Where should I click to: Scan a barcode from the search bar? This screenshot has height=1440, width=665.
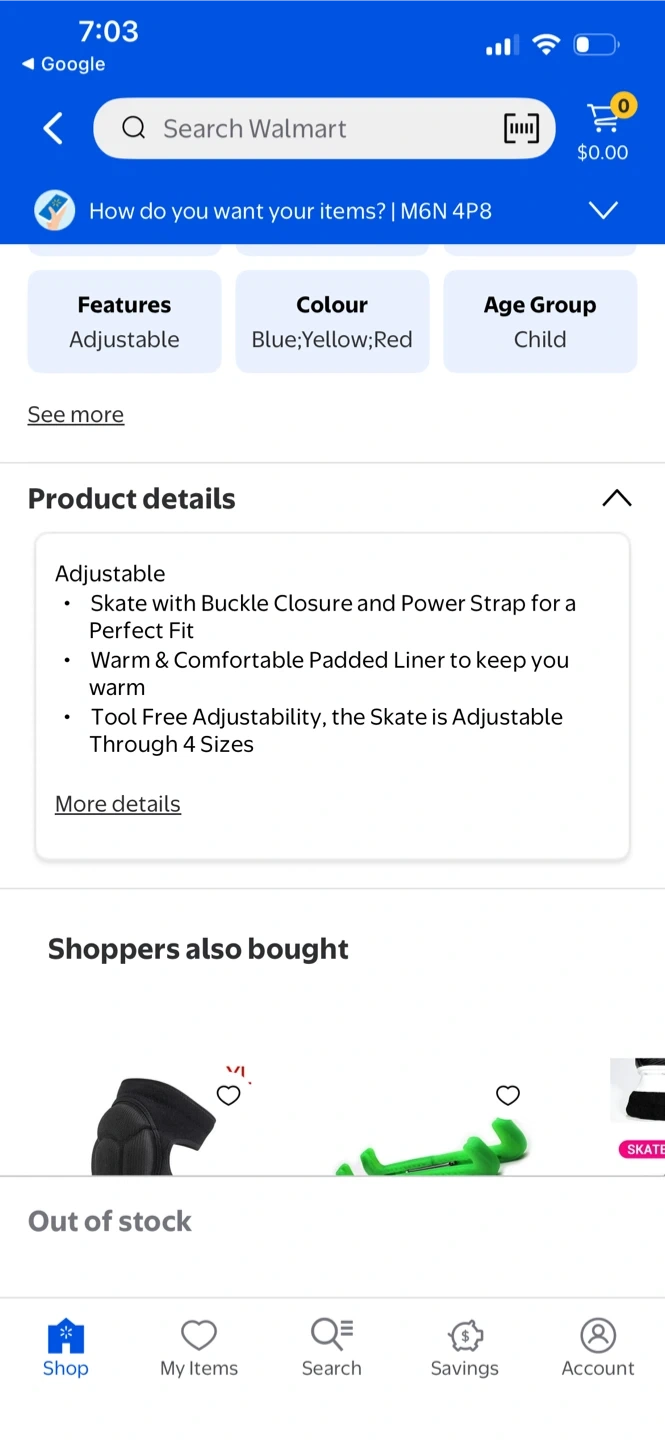[520, 129]
